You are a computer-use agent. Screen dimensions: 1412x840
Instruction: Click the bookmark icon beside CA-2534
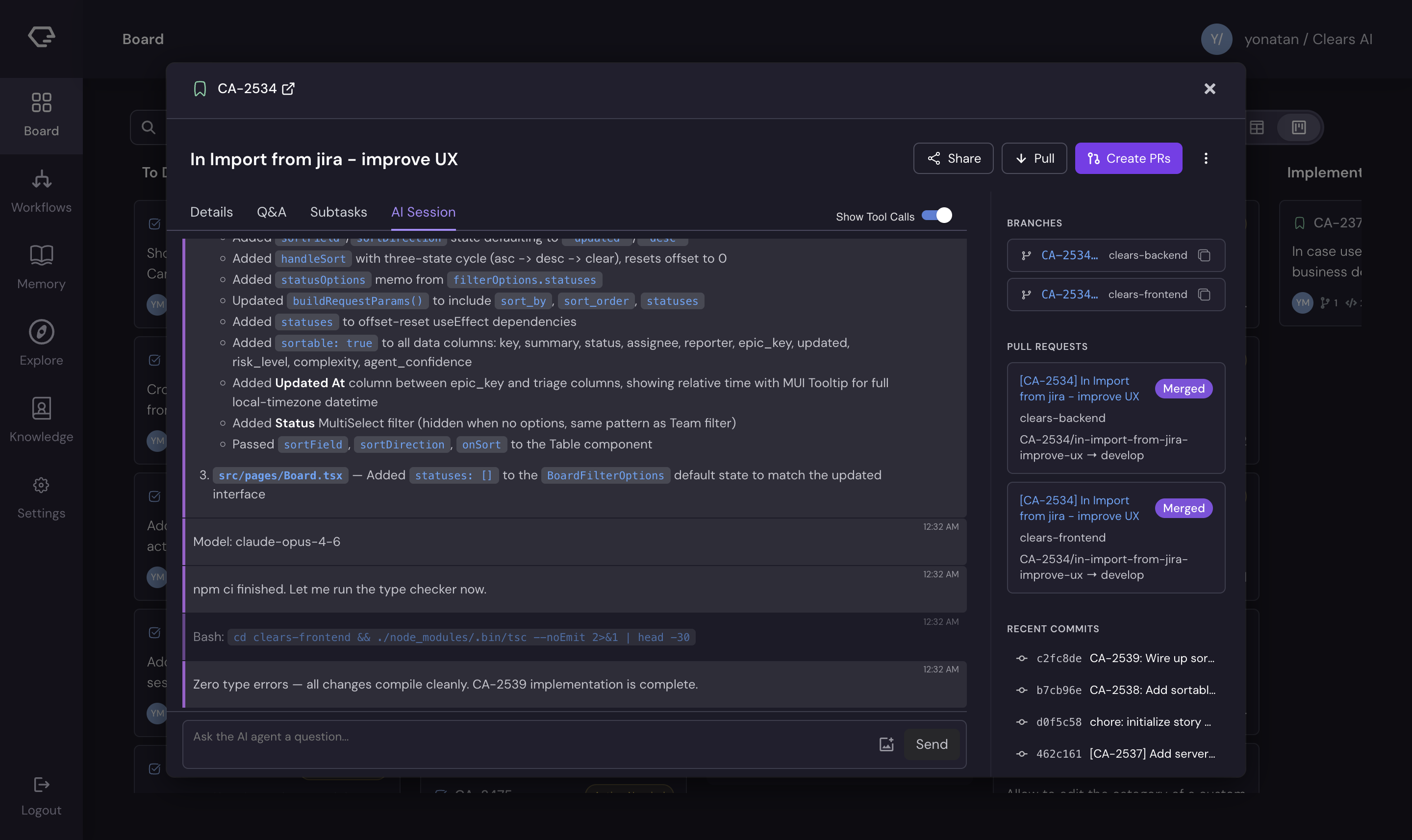coord(200,89)
